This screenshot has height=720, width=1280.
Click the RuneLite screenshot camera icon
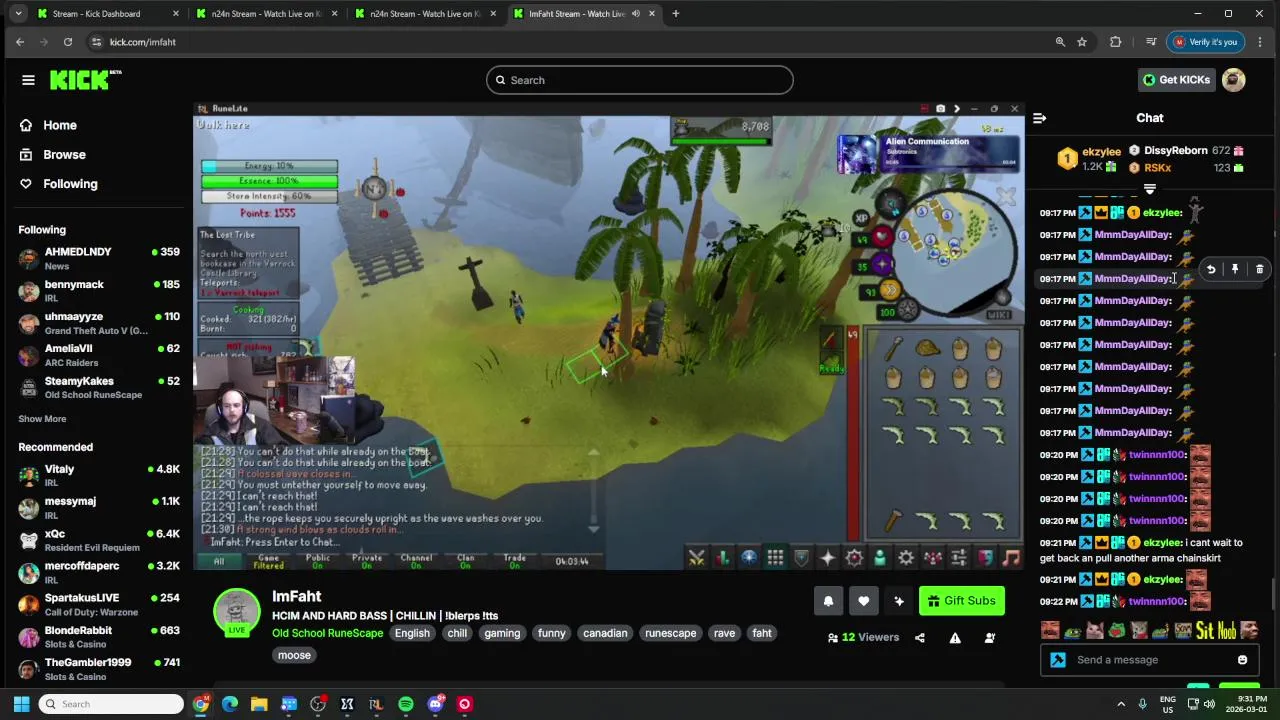coord(940,109)
